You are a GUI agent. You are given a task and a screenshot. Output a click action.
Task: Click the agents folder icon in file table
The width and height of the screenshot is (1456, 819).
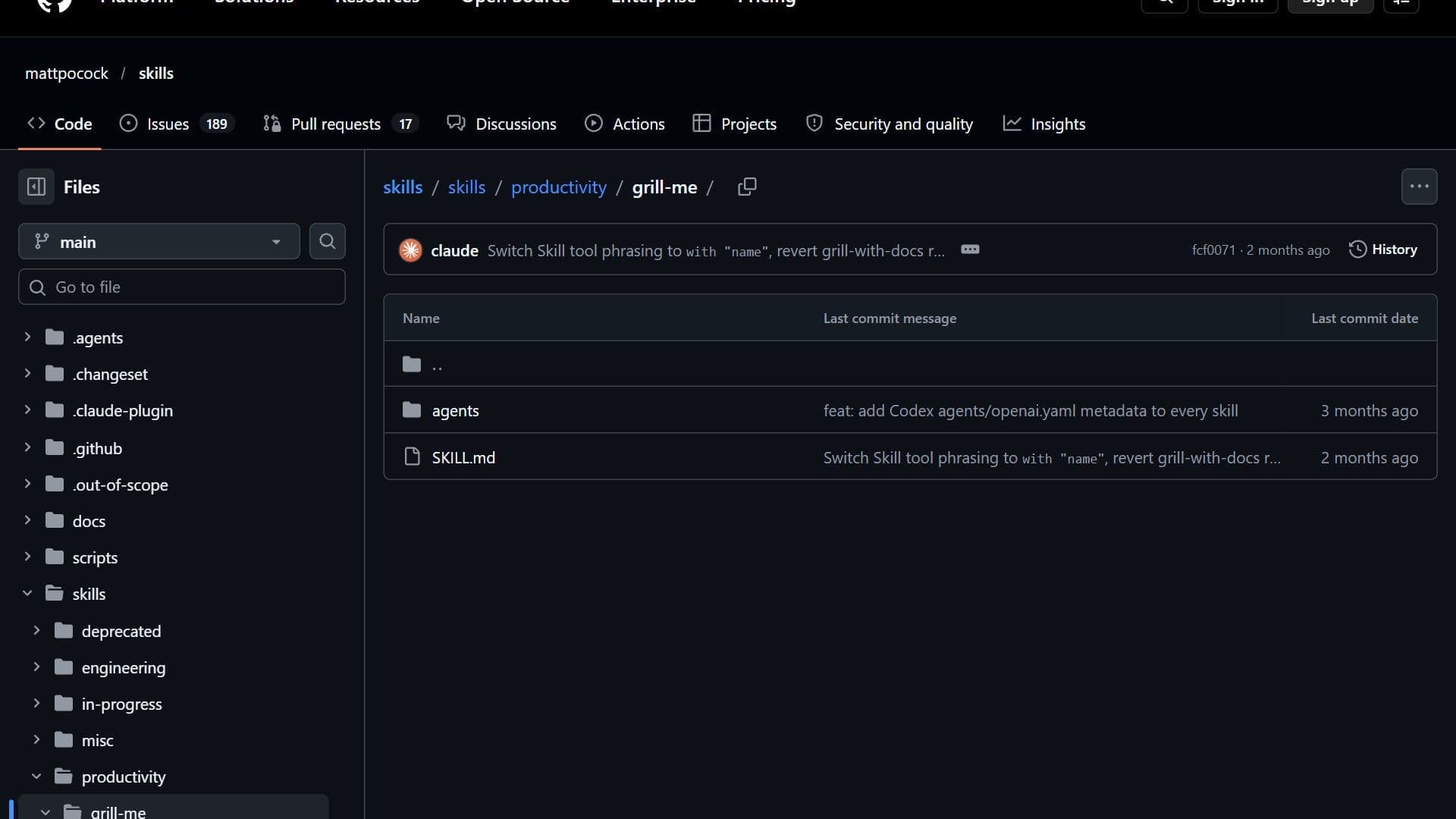(x=412, y=410)
